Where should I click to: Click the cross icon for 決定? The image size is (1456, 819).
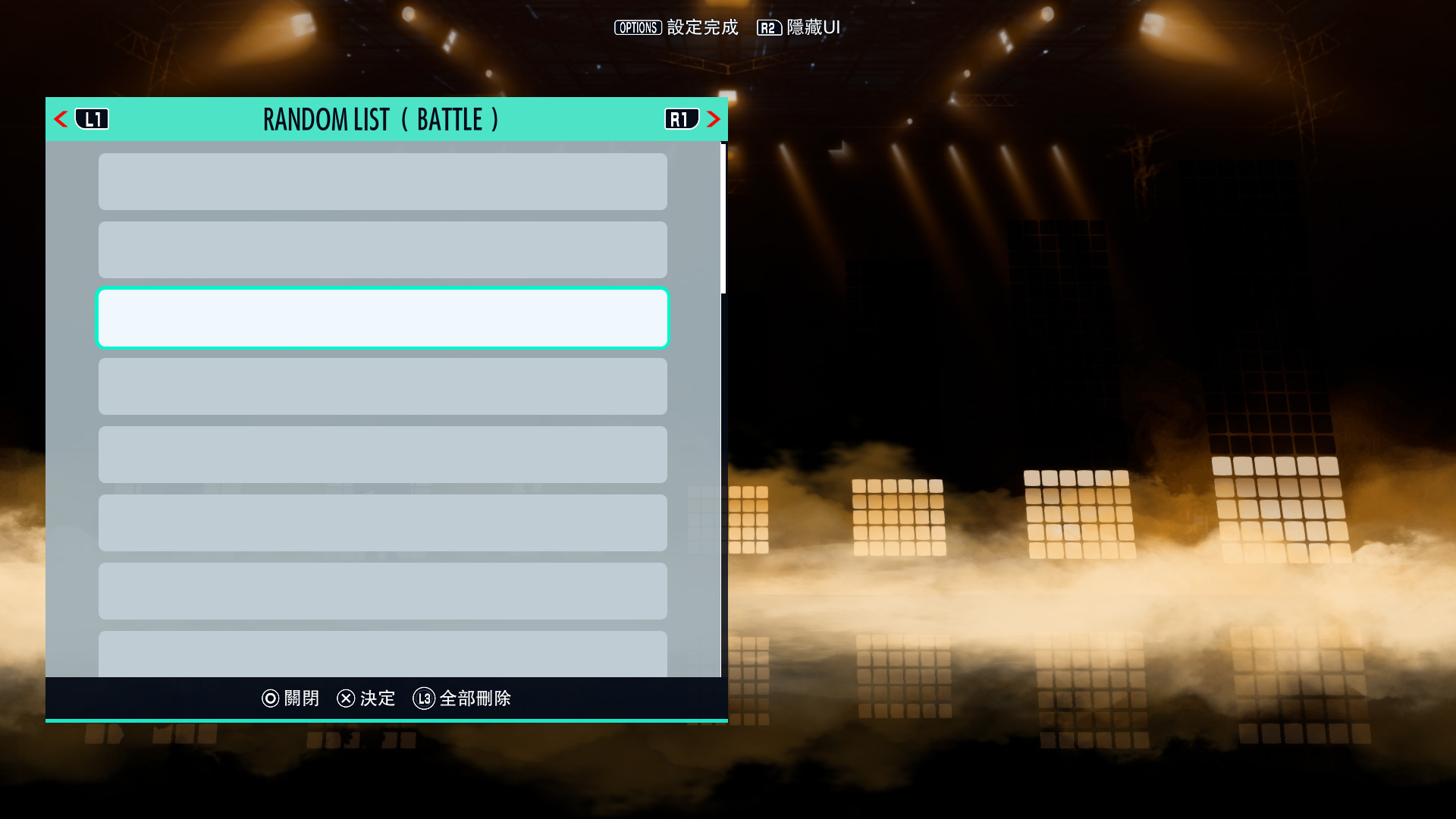click(346, 698)
